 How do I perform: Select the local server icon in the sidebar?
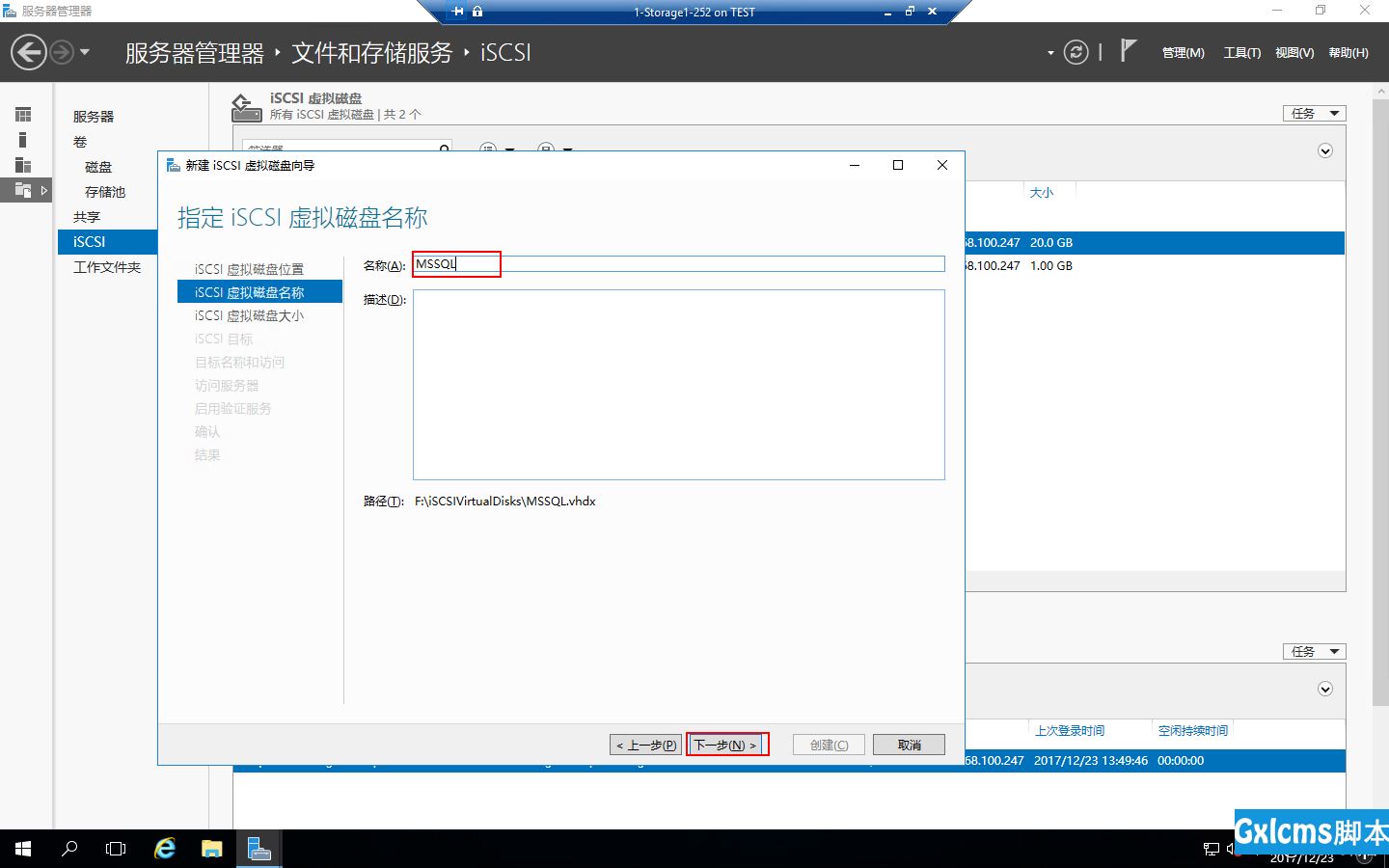(23, 140)
